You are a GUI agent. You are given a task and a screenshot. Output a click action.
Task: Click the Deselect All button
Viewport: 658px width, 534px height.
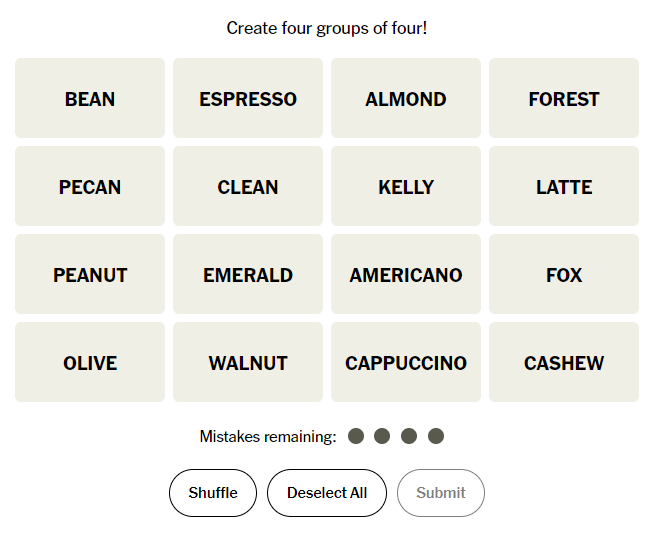tap(327, 493)
